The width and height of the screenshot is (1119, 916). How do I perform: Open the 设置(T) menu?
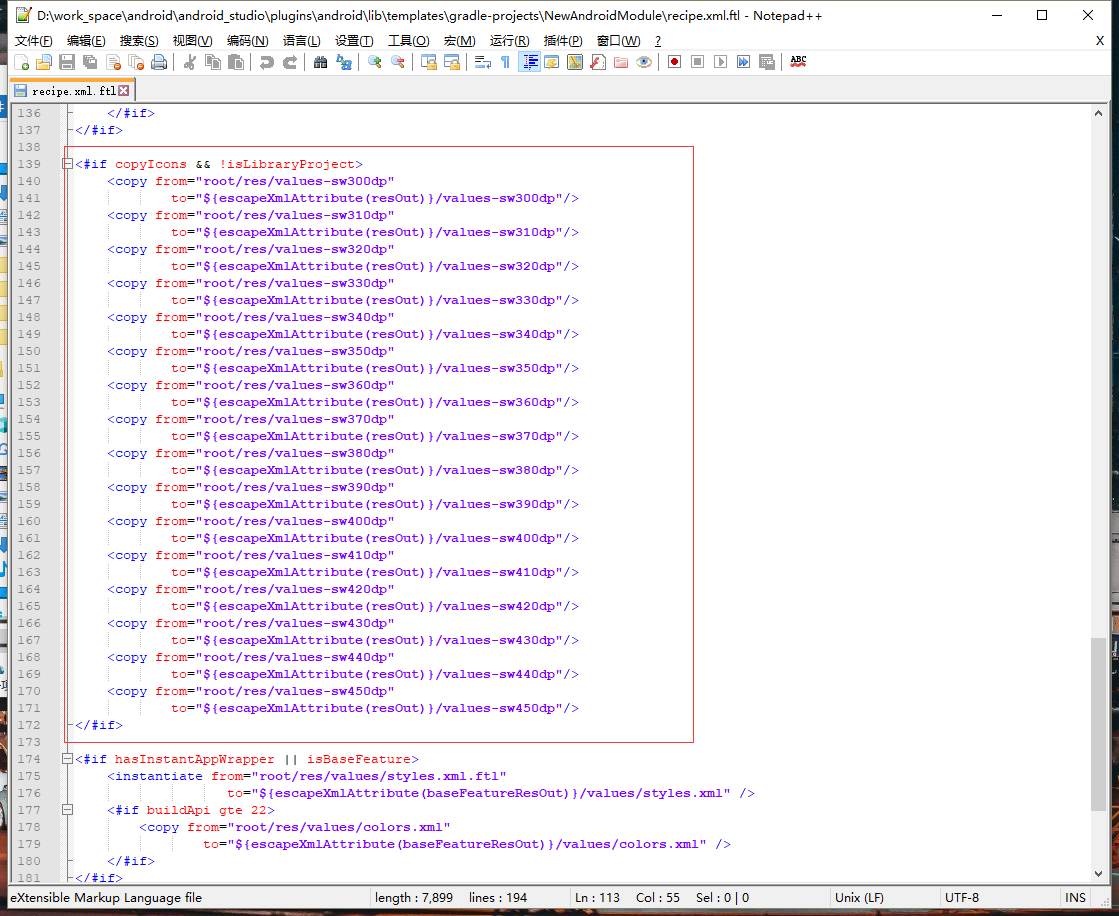pos(354,41)
